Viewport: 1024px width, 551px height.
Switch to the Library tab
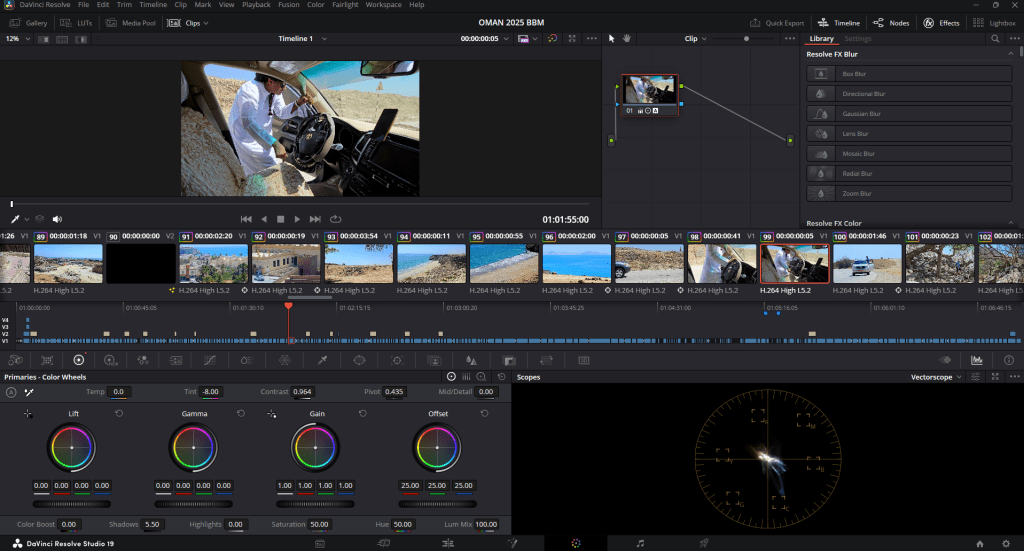(x=821, y=39)
